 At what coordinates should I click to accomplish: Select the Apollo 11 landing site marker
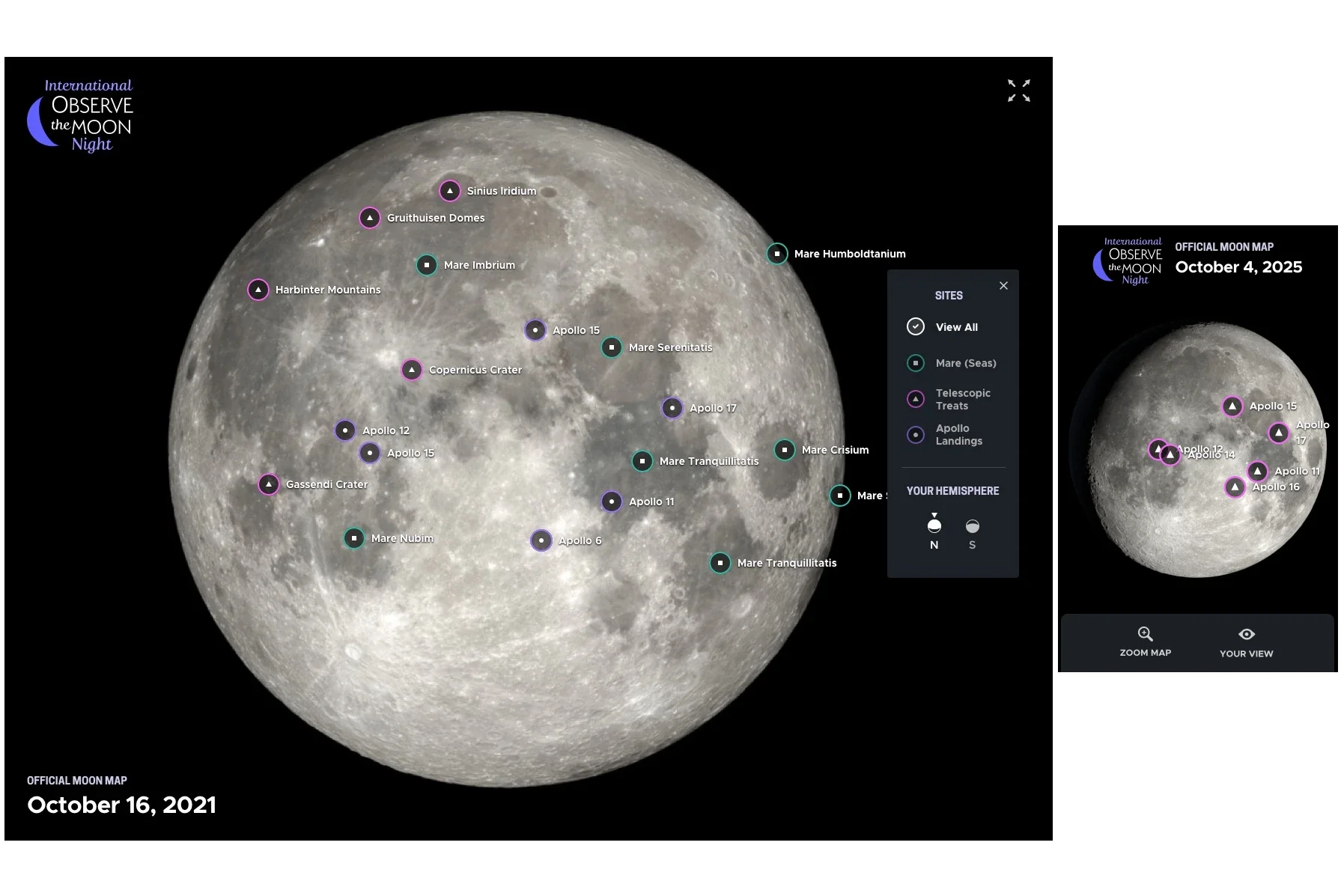612,502
